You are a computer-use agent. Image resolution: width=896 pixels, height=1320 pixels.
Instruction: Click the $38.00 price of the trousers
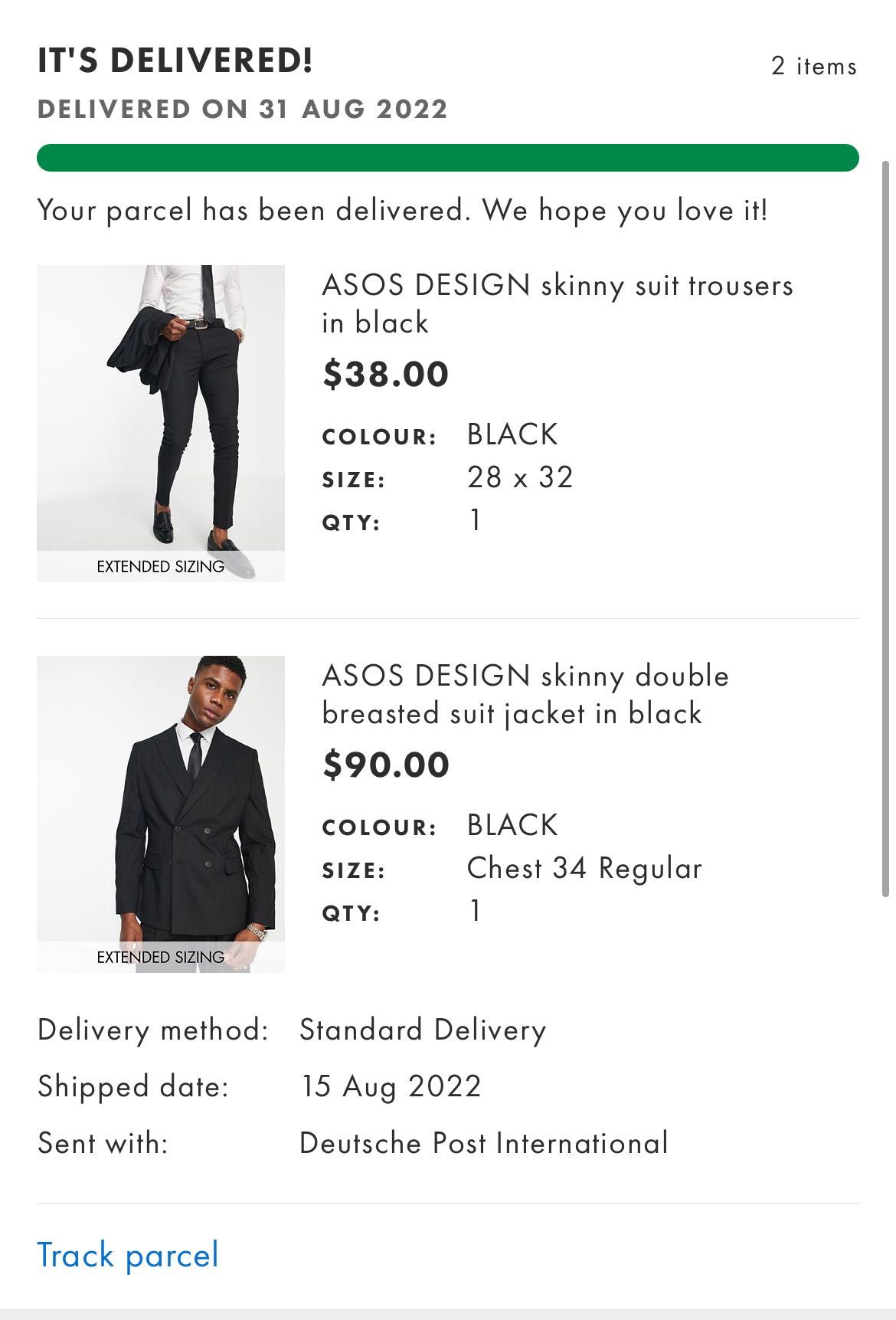click(386, 374)
